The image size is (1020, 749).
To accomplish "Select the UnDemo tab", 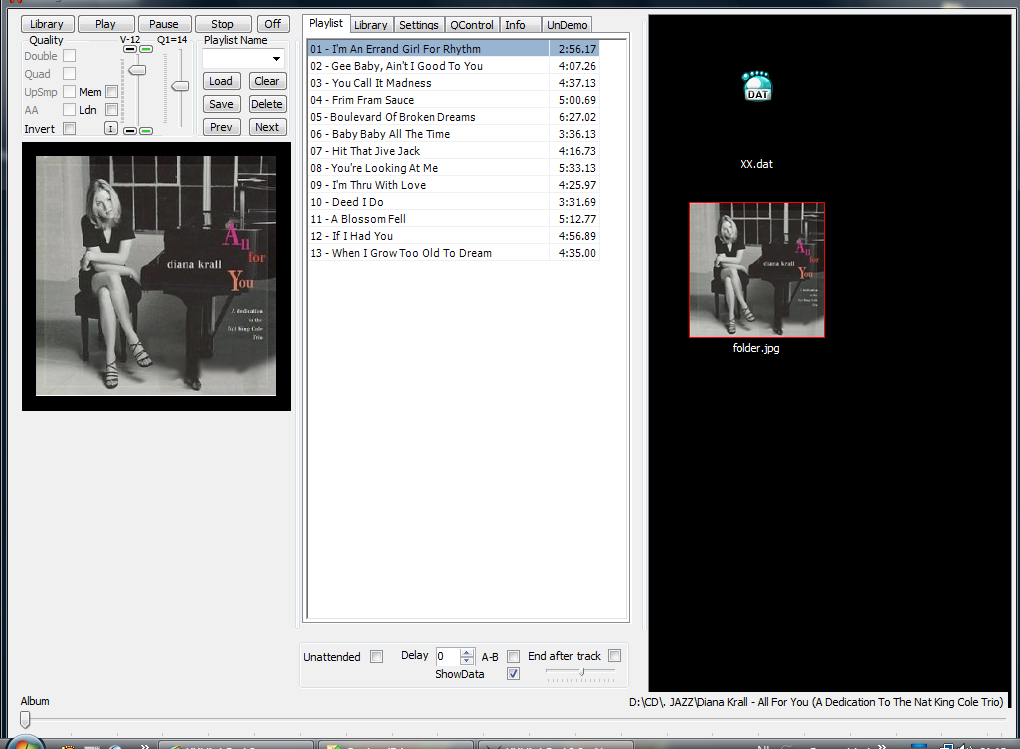I will click(x=567, y=25).
